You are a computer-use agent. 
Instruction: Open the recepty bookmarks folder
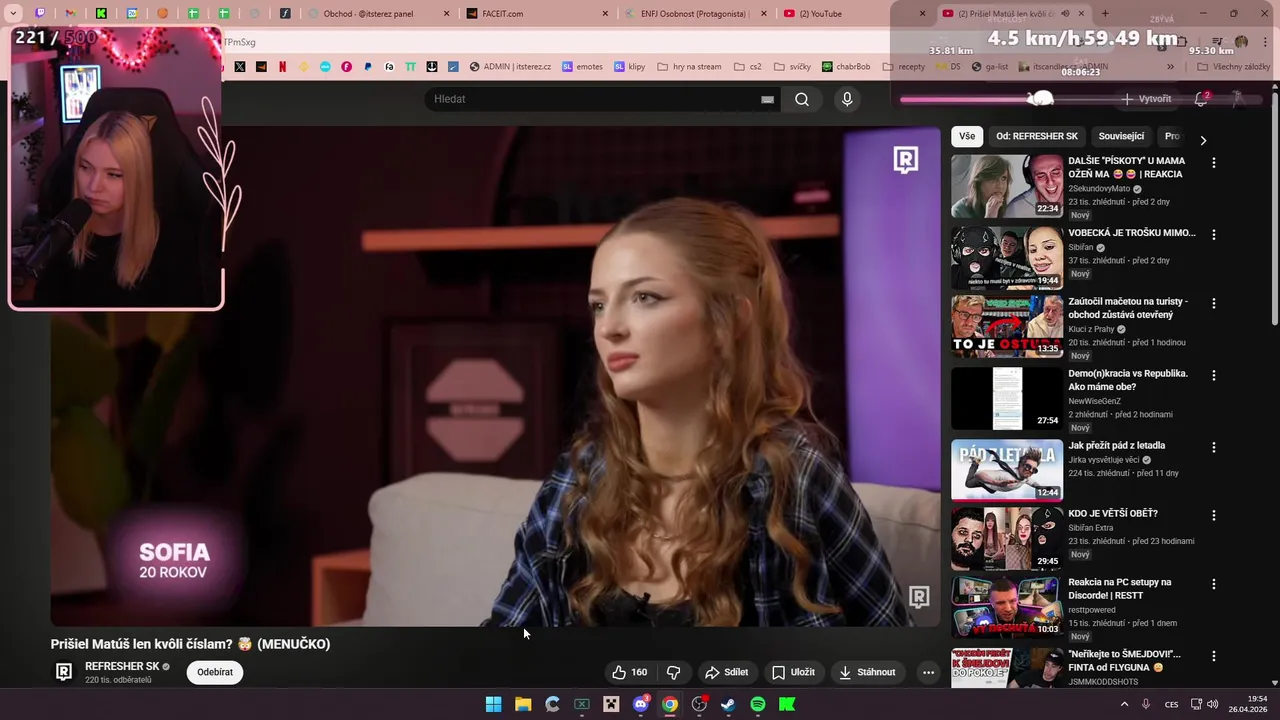tap(903, 67)
